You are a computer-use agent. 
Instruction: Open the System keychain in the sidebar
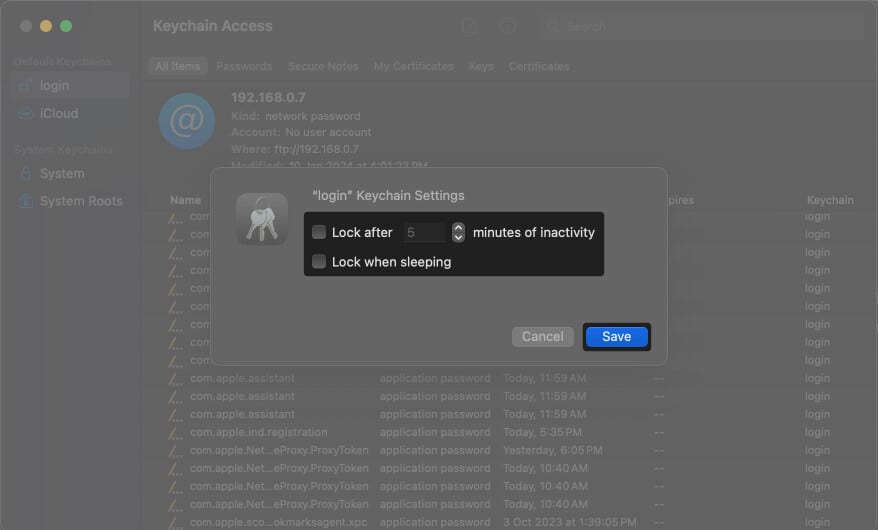pos(71,173)
